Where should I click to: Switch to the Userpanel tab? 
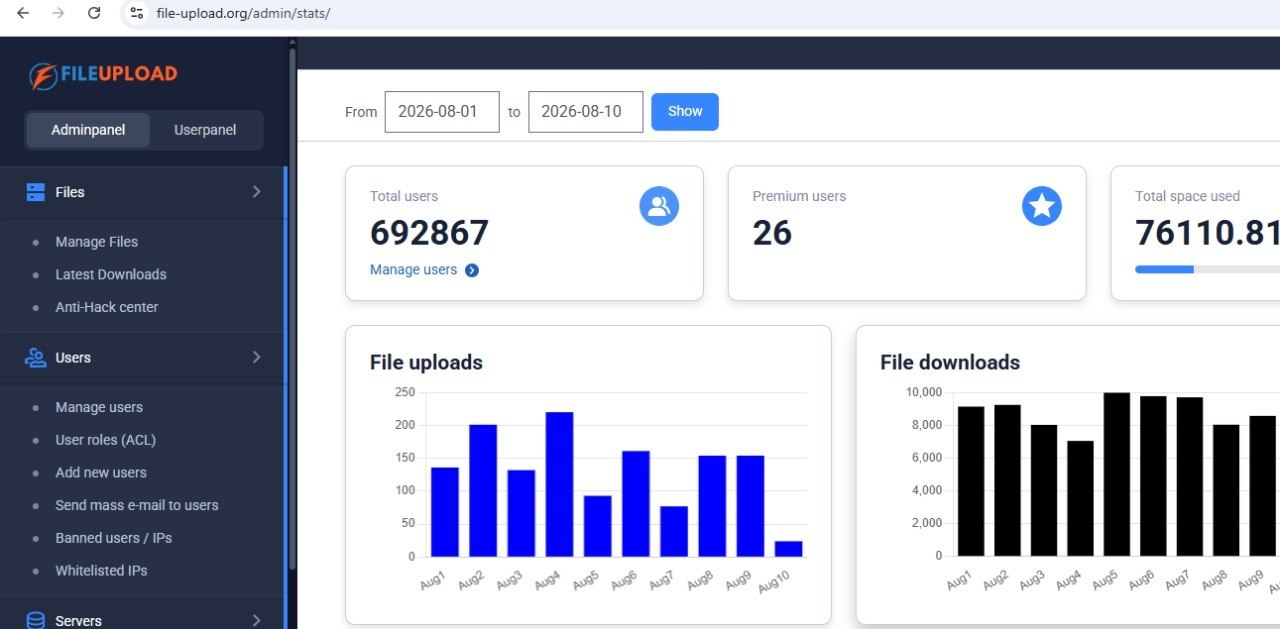pos(205,130)
